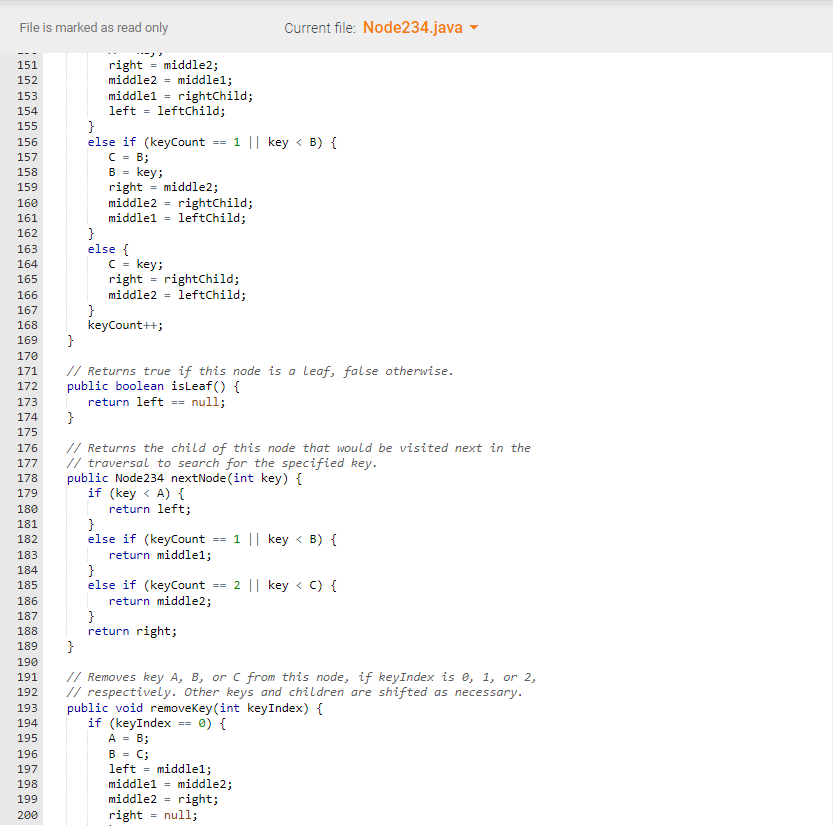Click 'left = middle1;' on line 197

point(160,769)
